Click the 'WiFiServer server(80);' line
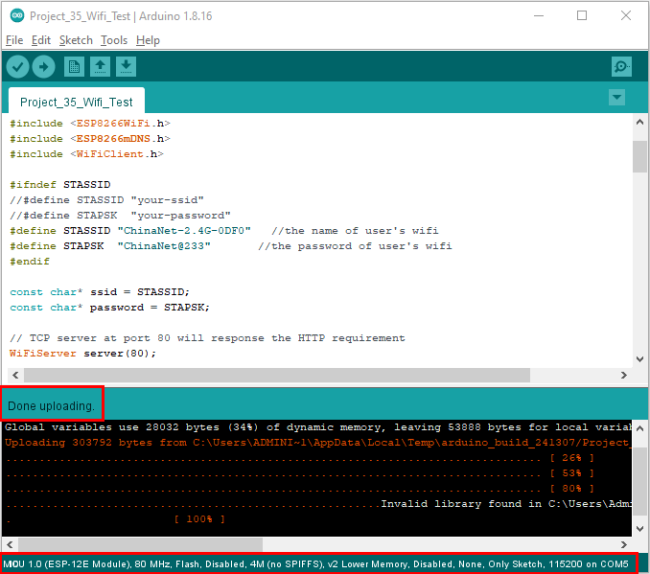This screenshot has height=574, width=650. 83,354
